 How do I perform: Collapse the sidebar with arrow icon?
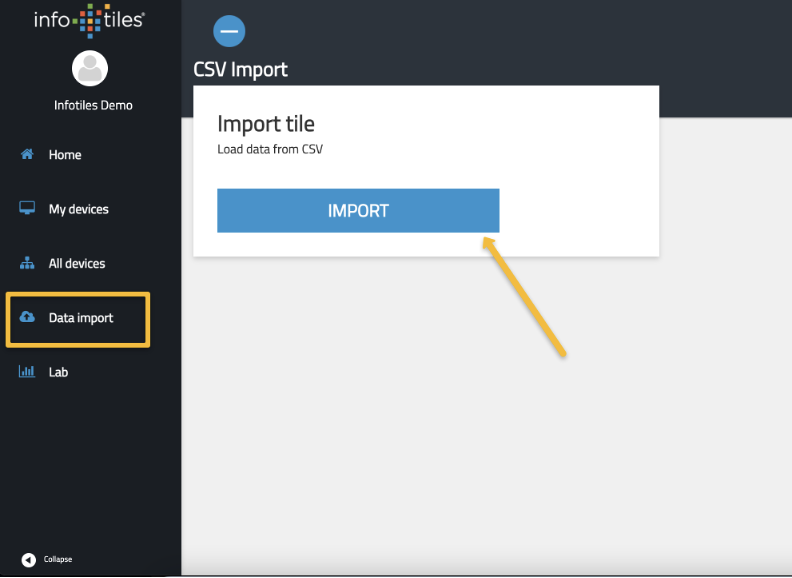pos(29,560)
